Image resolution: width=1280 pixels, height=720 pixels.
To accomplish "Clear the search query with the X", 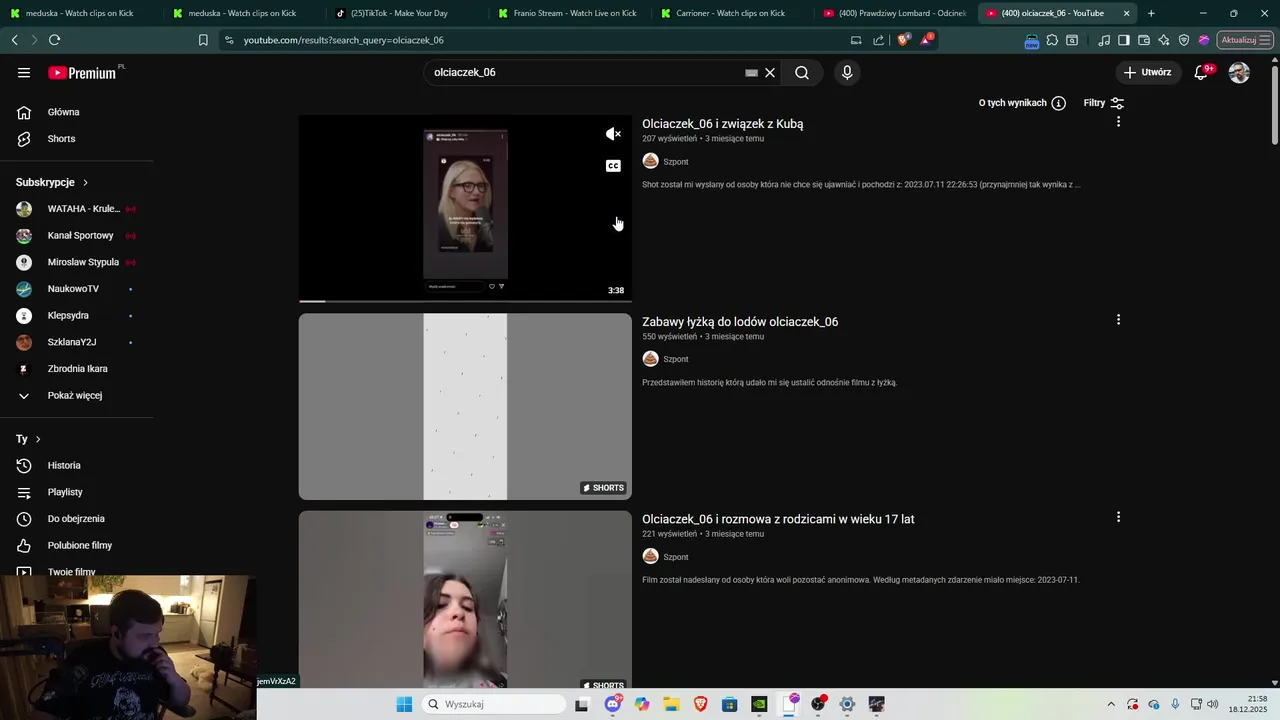I will pyautogui.click(x=770, y=72).
